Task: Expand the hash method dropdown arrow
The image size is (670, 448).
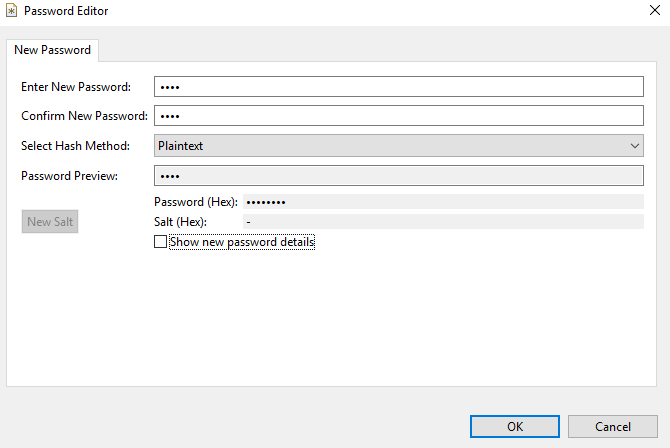Action: (635, 146)
